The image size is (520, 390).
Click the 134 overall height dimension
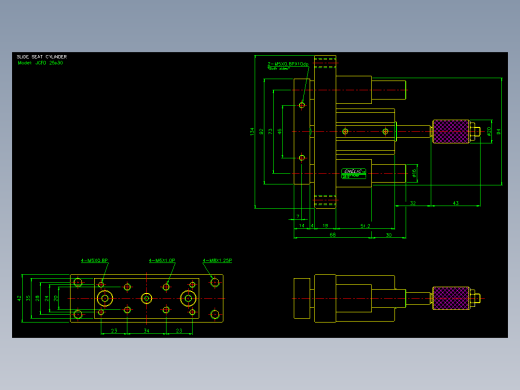click(252, 132)
